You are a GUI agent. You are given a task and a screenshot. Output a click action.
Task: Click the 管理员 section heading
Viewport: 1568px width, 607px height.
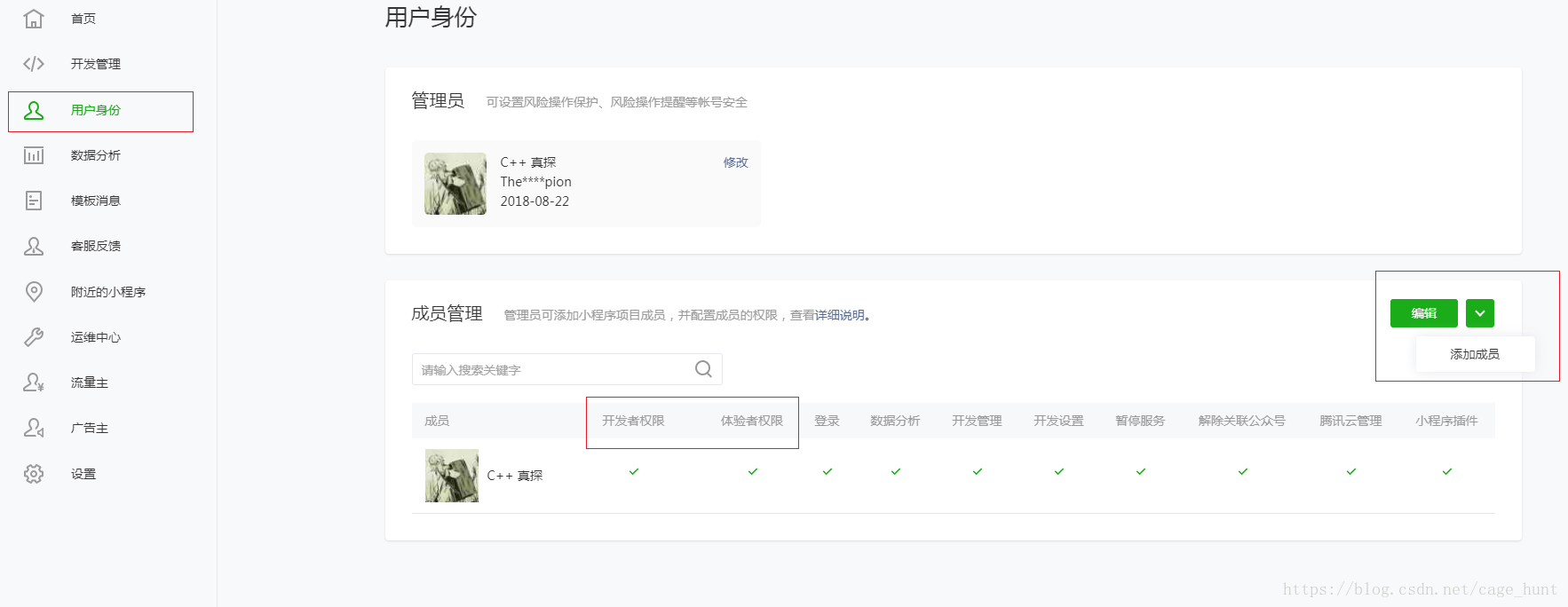click(x=438, y=100)
